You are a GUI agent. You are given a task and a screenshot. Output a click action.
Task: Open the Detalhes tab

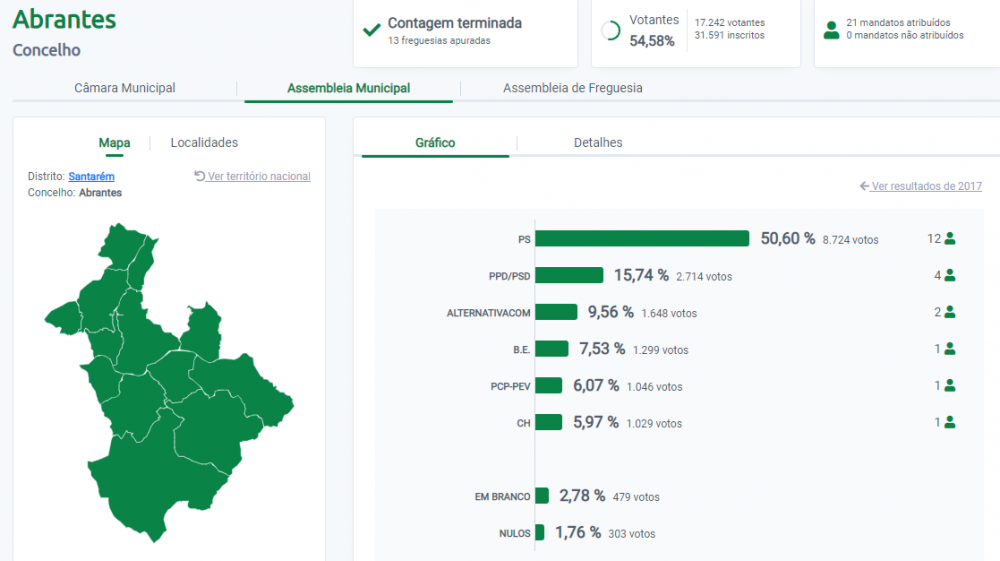(598, 143)
